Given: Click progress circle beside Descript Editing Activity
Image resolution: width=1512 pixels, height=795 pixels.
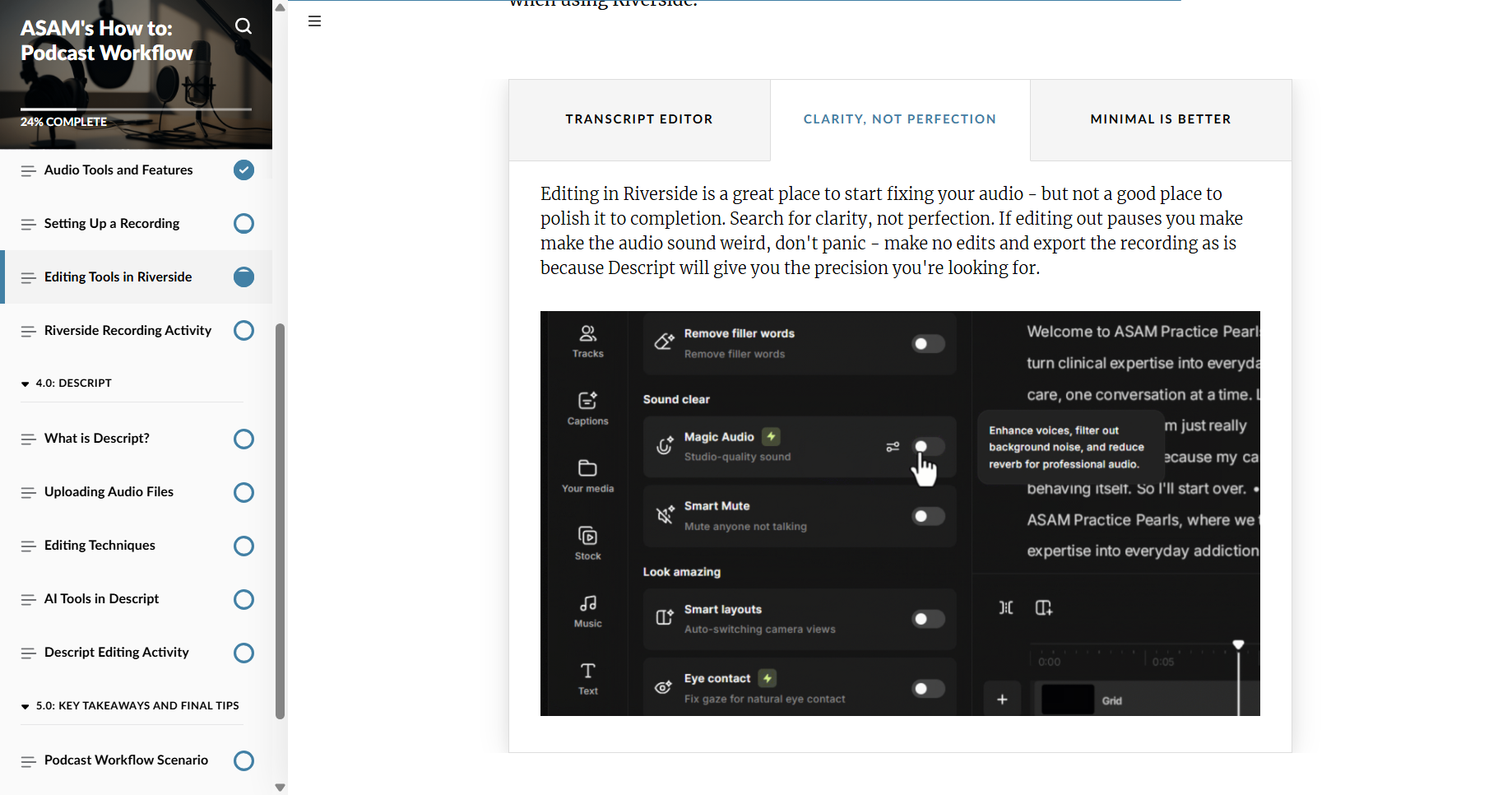Looking at the screenshot, I should [243, 653].
